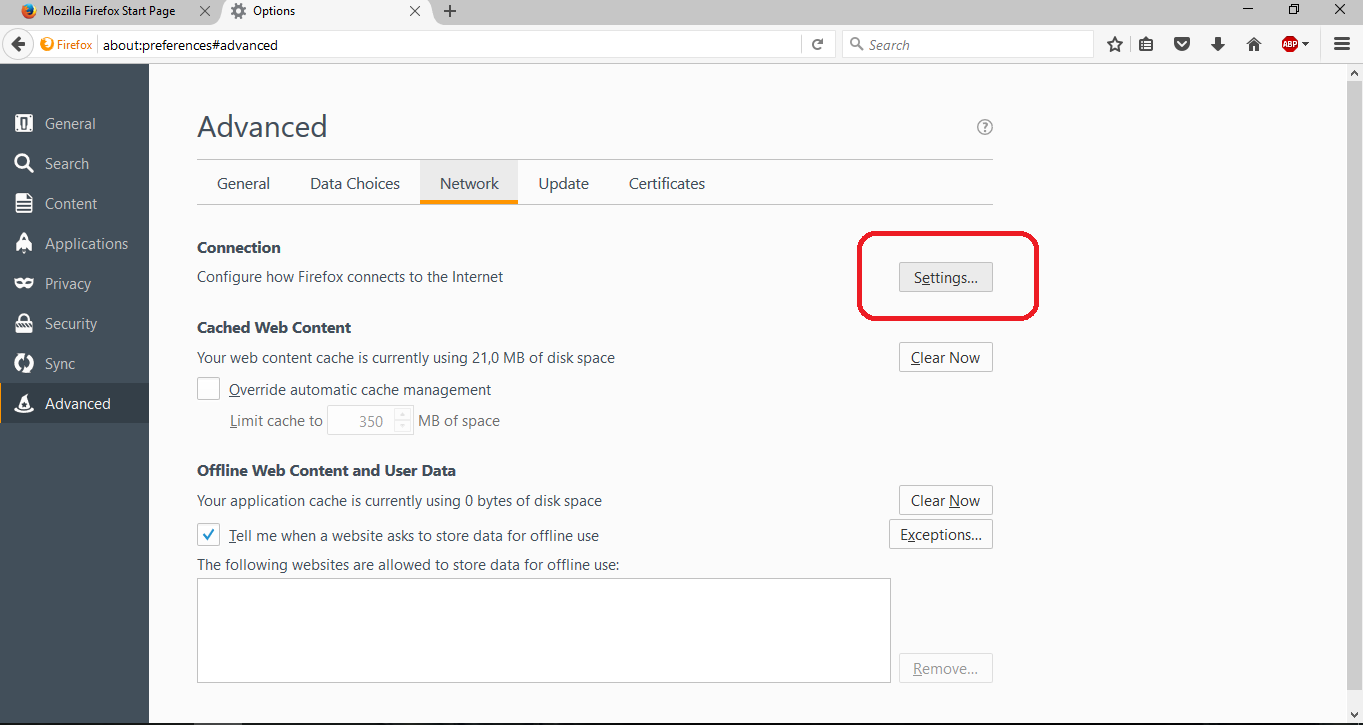The image size is (1363, 725).
Task: Open Connection Settings button
Action: click(x=946, y=277)
